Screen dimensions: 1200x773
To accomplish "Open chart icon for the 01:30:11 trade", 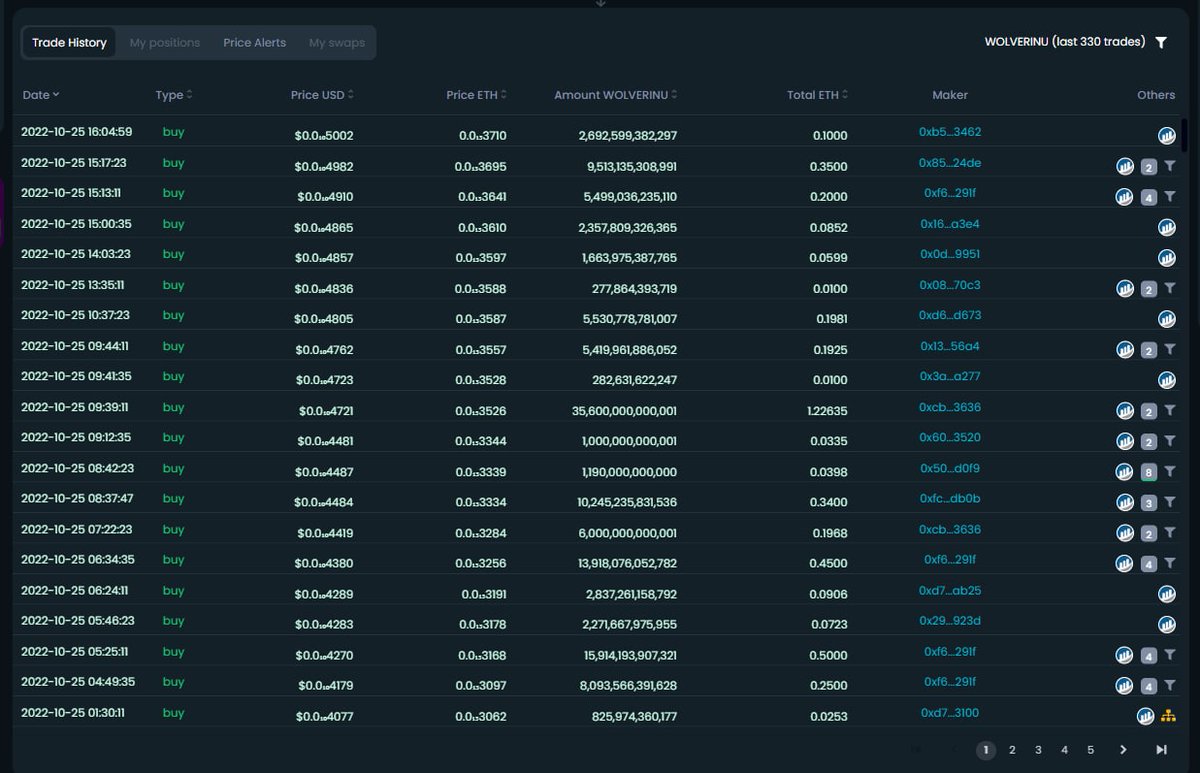I will tap(1146, 716).
